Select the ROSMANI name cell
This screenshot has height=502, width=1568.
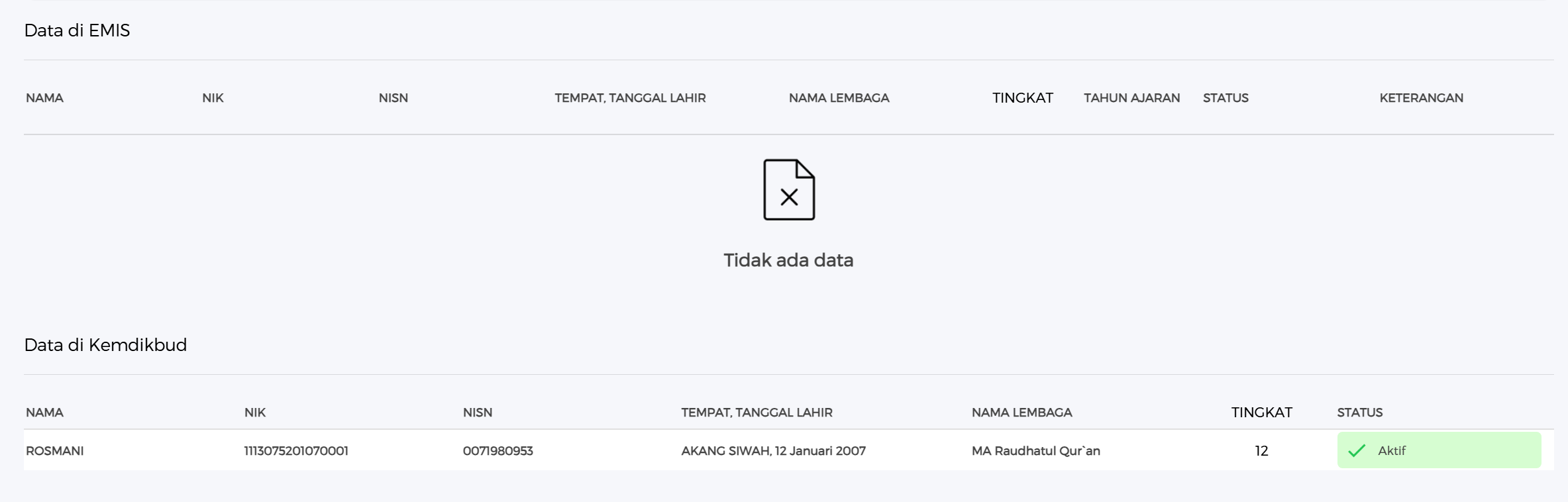pyautogui.click(x=54, y=451)
